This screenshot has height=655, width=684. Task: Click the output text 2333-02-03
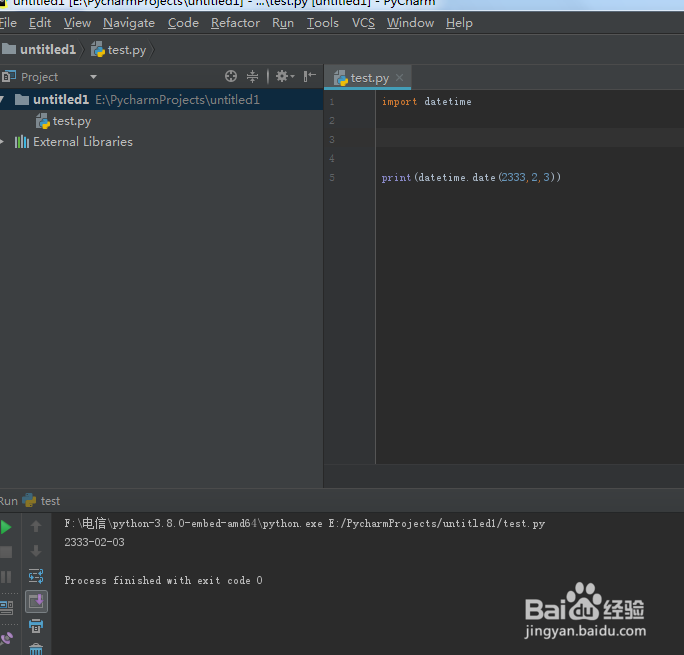pyautogui.click(x=94, y=542)
